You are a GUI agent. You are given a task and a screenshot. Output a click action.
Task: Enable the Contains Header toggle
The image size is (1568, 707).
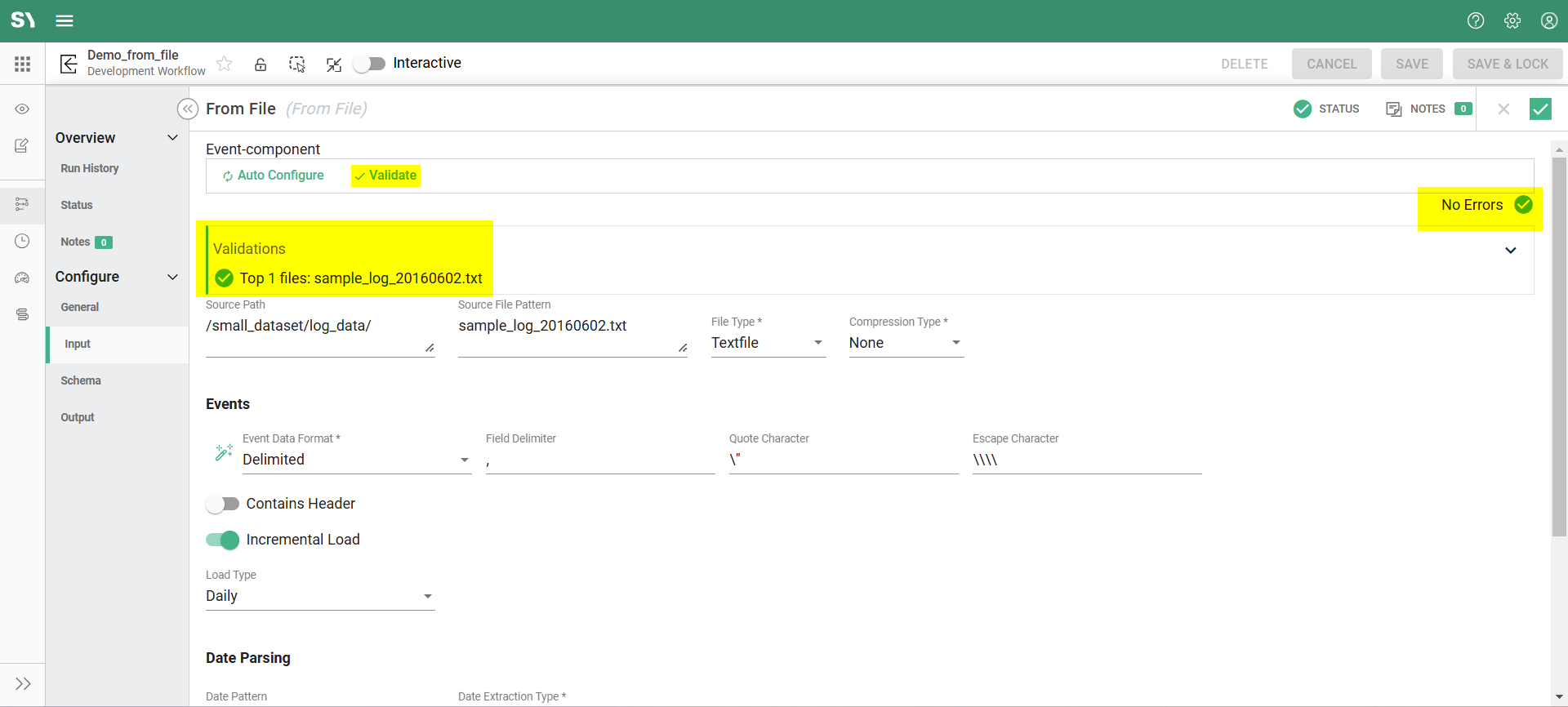tap(222, 504)
